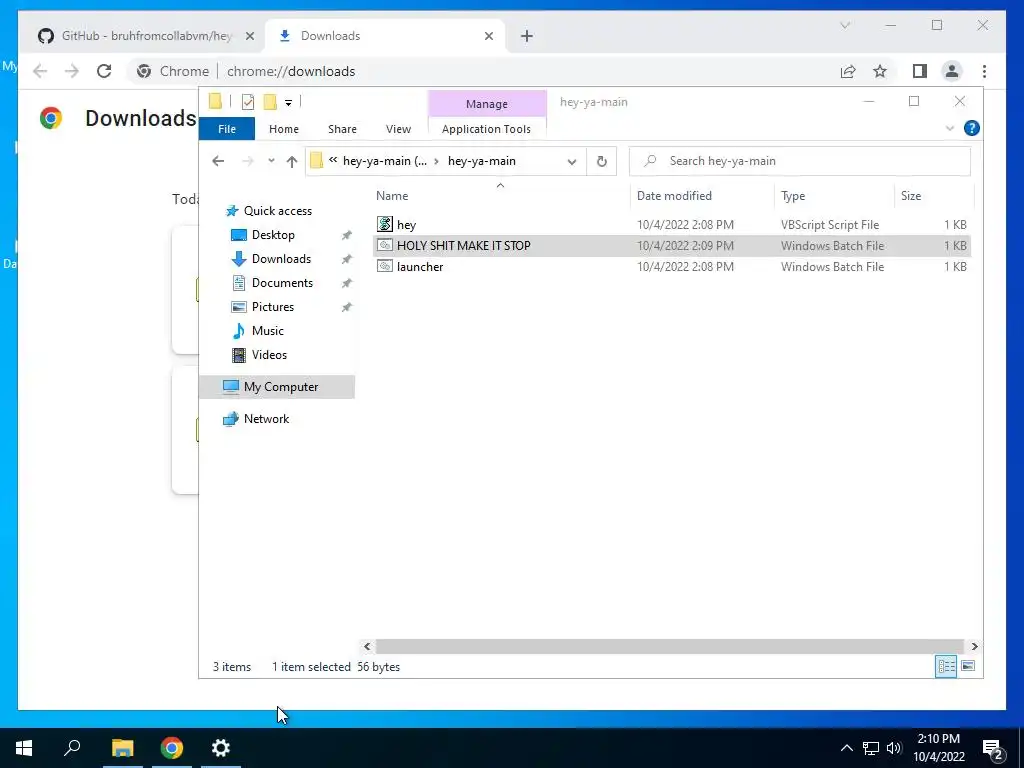Open Settings from the taskbar
The width and height of the screenshot is (1024, 768).
(x=221, y=748)
